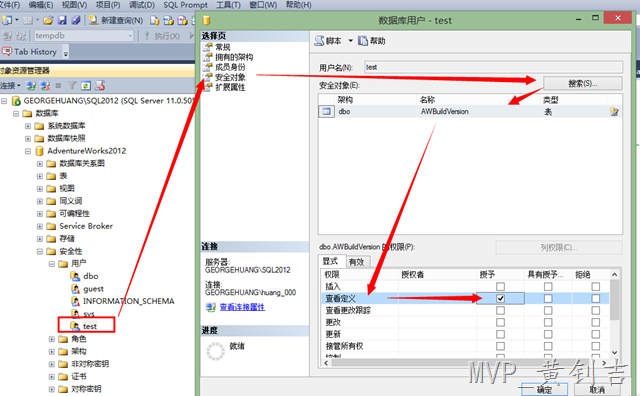The image size is (640, 396).
Task: Check 拒绝 for 插入 permission
Action: (596, 287)
